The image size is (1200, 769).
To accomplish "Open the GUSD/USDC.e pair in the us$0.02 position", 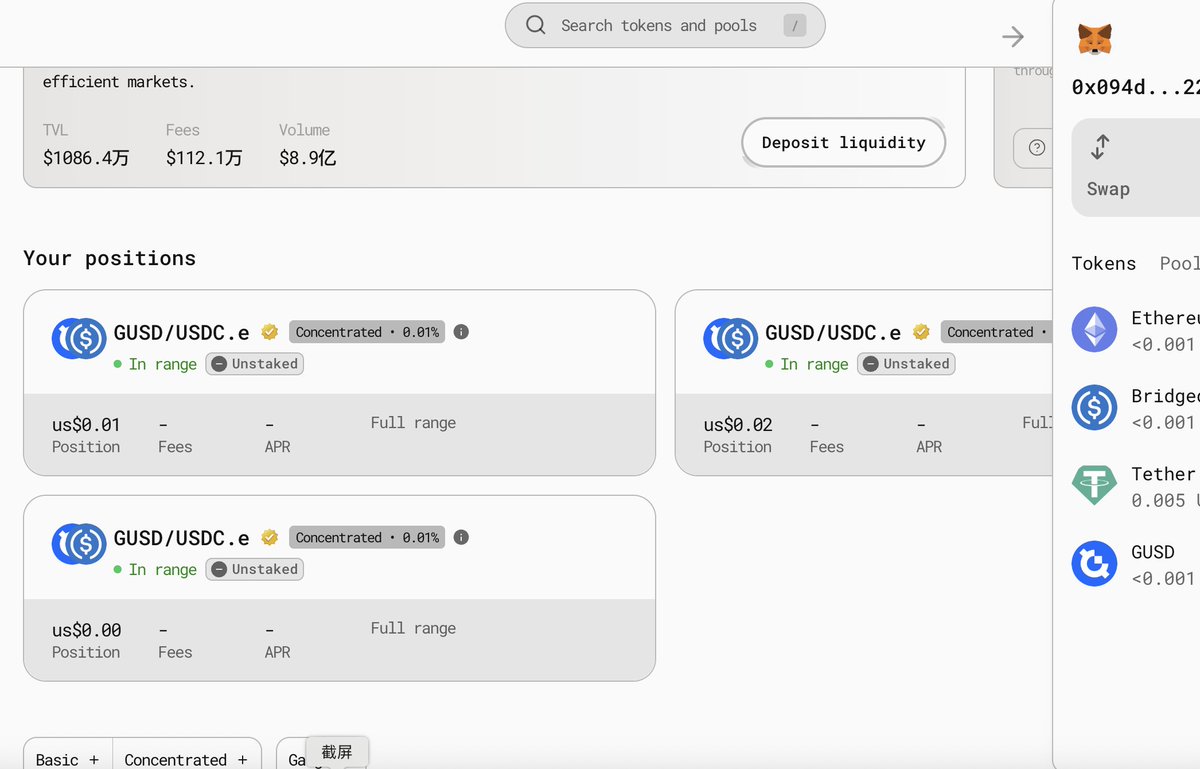I will click(833, 333).
